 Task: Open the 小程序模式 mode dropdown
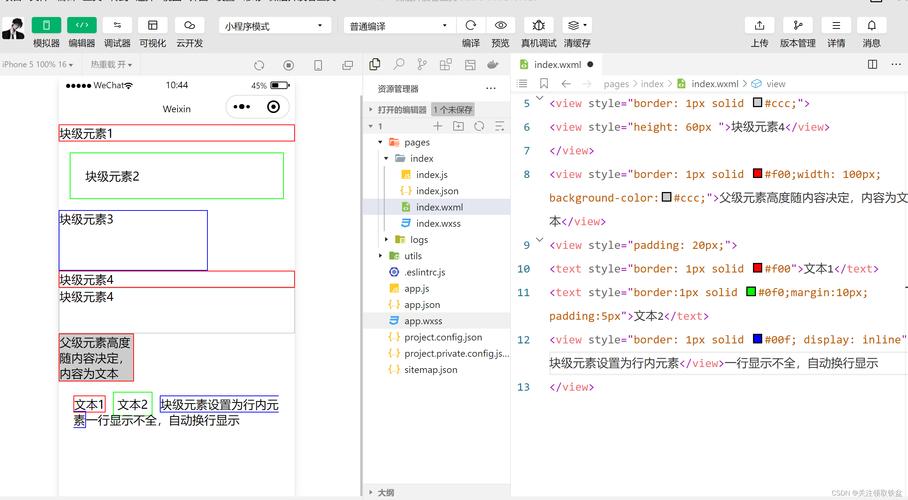275,25
